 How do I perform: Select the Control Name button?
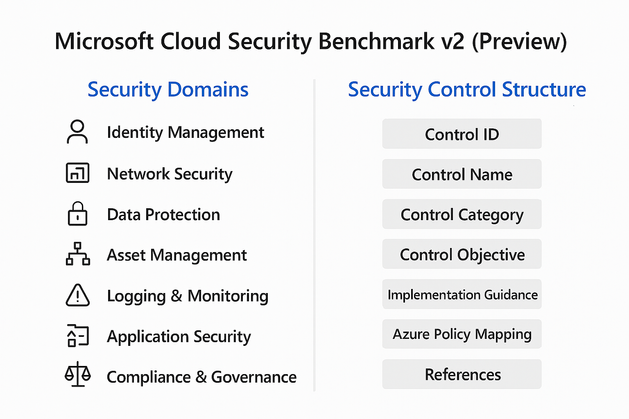(x=462, y=174)
